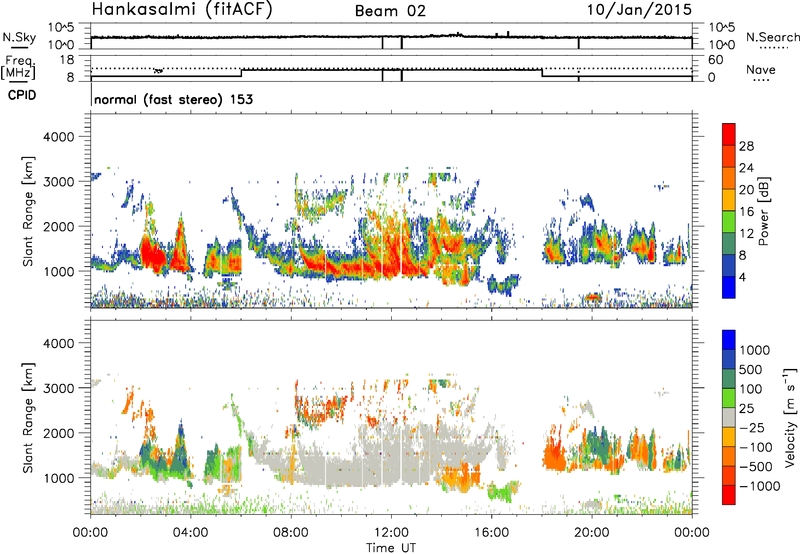Viewport: 800px width, 554px height.
Task: Click the 'Beam 02' label
Action: [x=390, y=11]
